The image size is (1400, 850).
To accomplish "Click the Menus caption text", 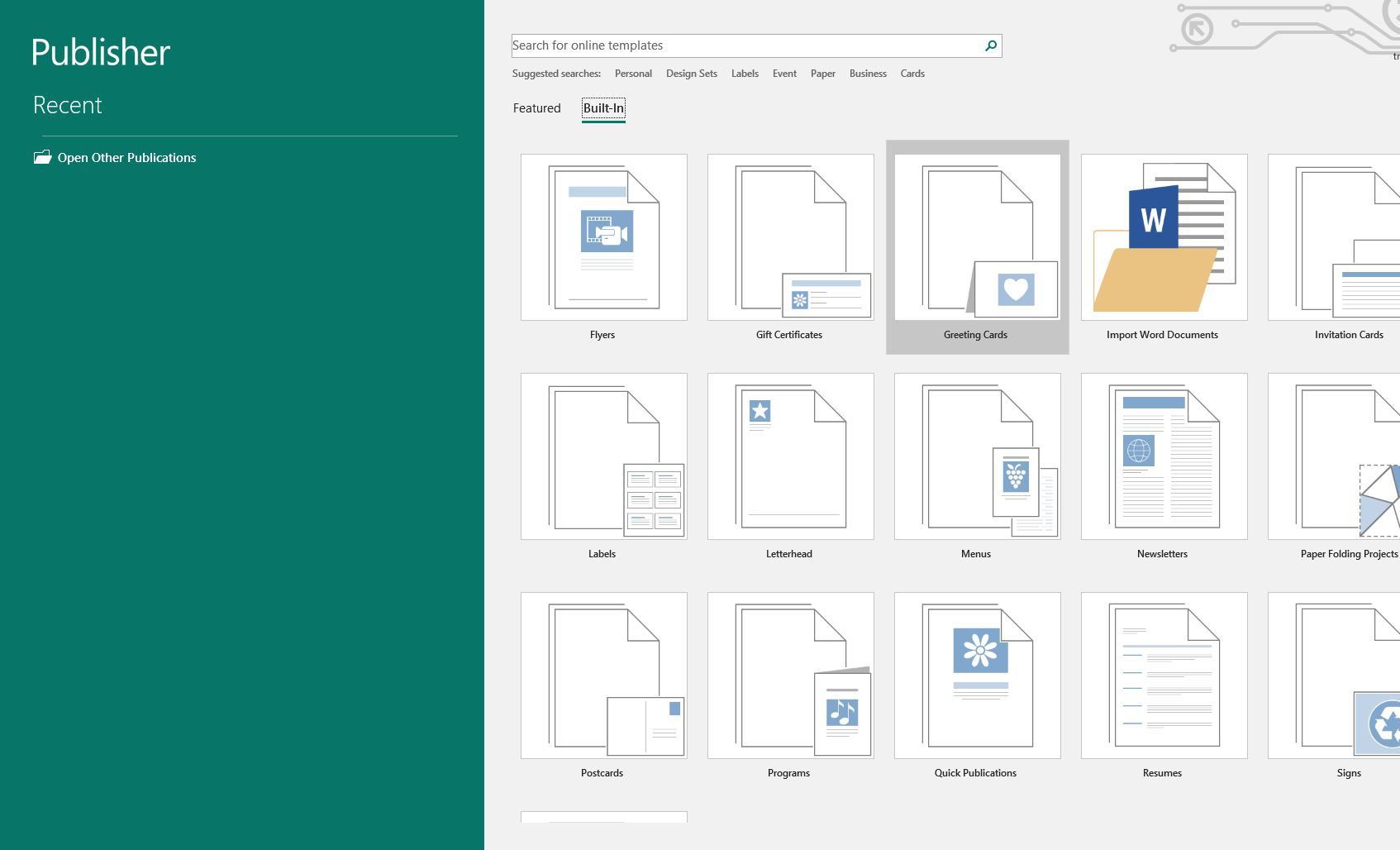I will 976,554.
